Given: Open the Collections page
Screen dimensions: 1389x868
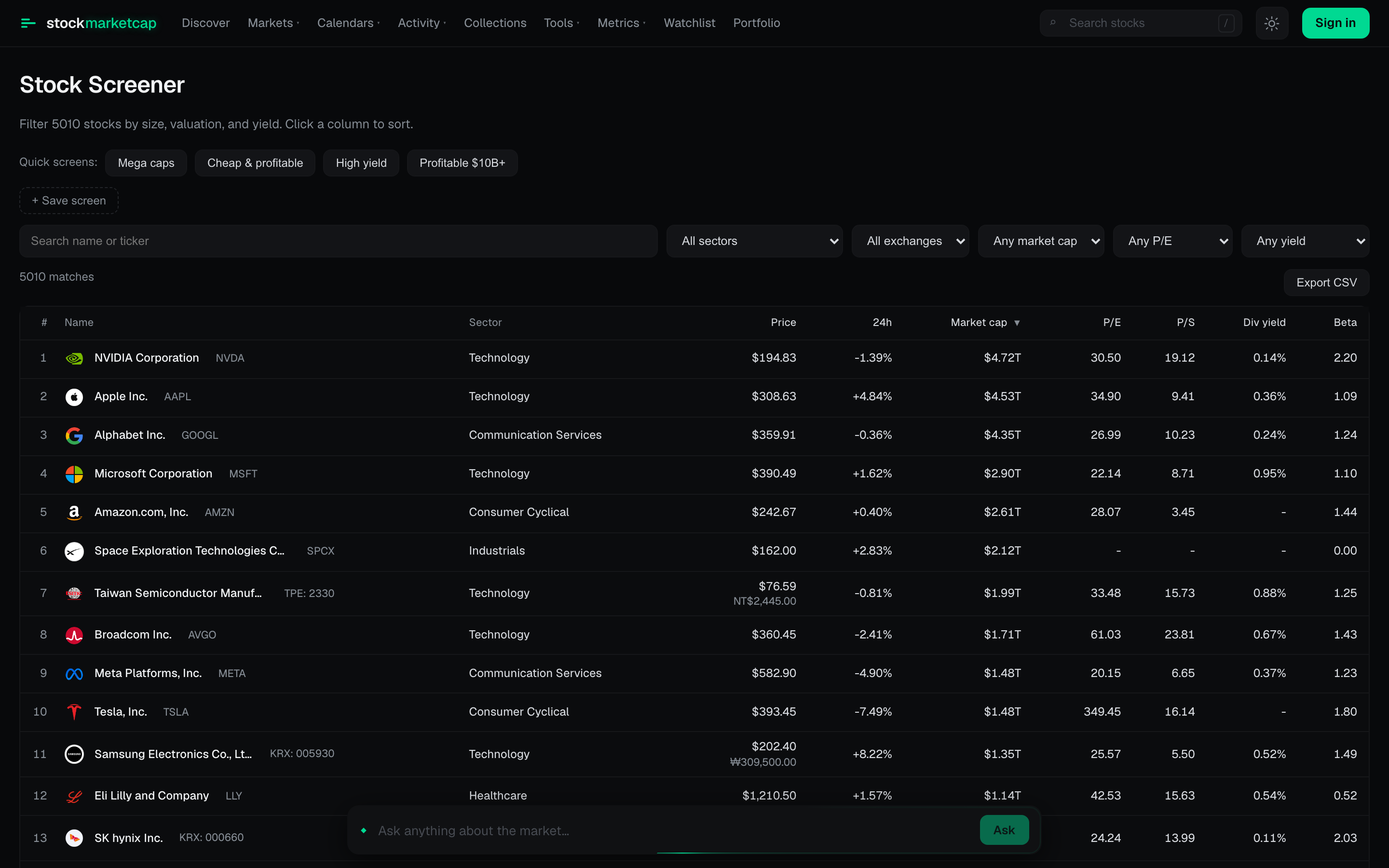Looking at the screenshot, I should click(x=495, y=23).
